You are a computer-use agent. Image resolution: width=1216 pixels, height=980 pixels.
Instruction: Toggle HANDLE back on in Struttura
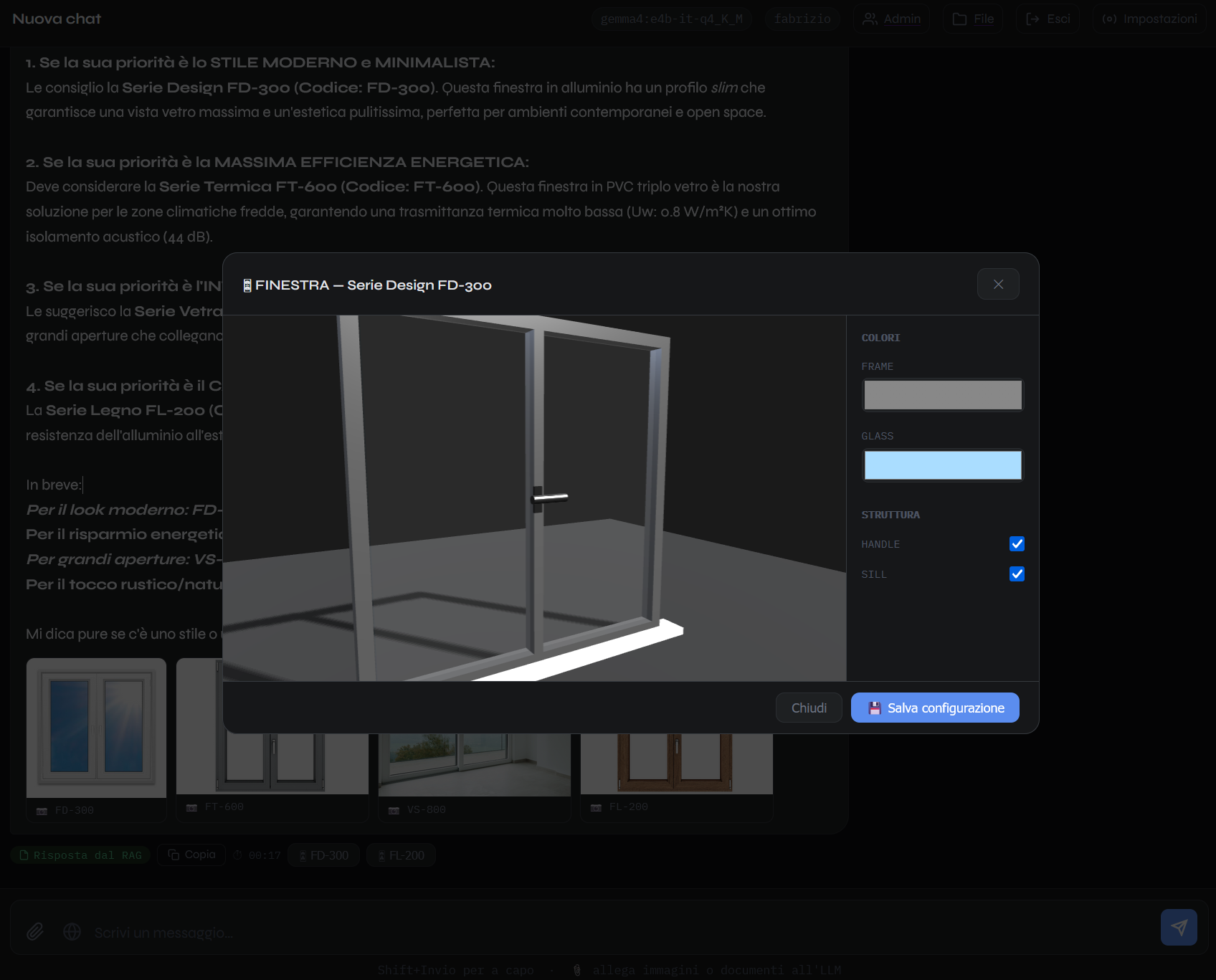pos(1017,543)
